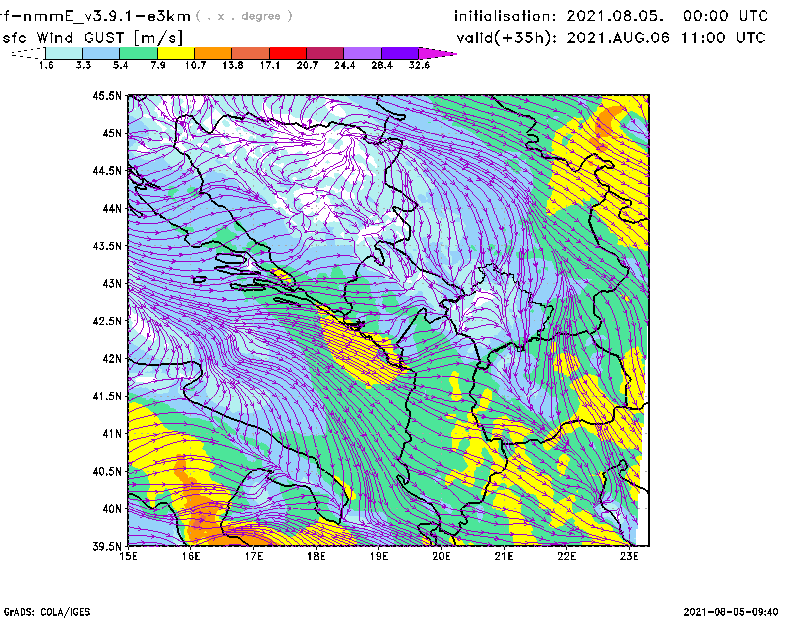Click the 42N latitude axis label
This screenshot has height=618, width=800.
(112, 358)
